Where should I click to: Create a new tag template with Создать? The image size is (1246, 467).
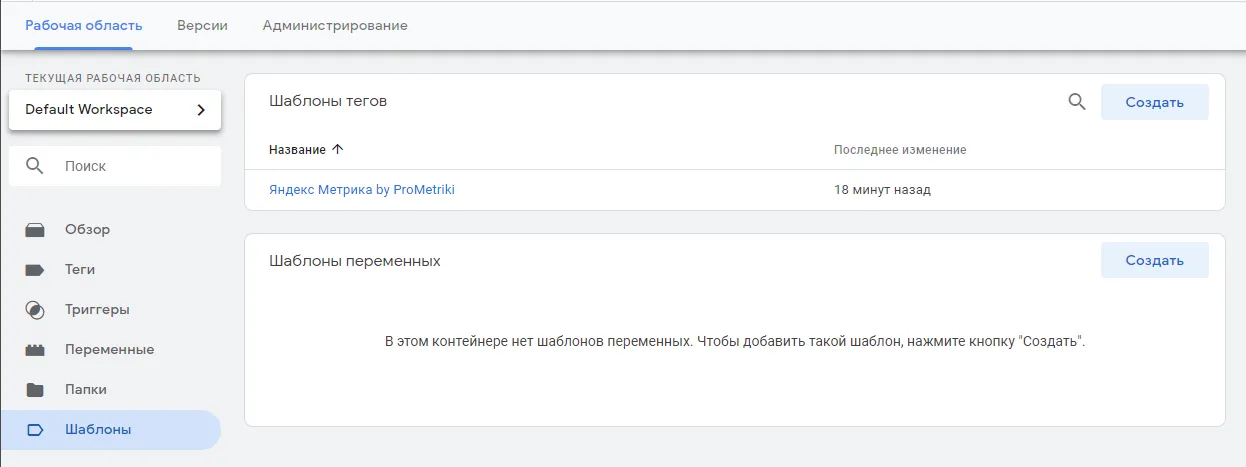pyautogui.click(x=1155, y=102)
